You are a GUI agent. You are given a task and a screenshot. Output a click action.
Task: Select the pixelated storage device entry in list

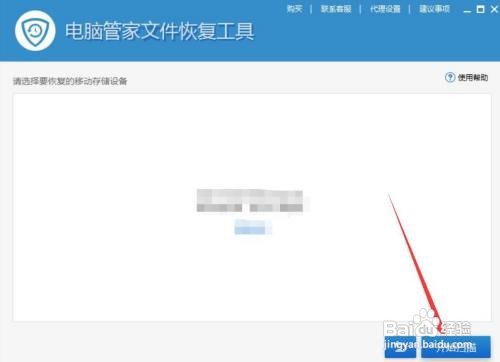coord(250,201)
